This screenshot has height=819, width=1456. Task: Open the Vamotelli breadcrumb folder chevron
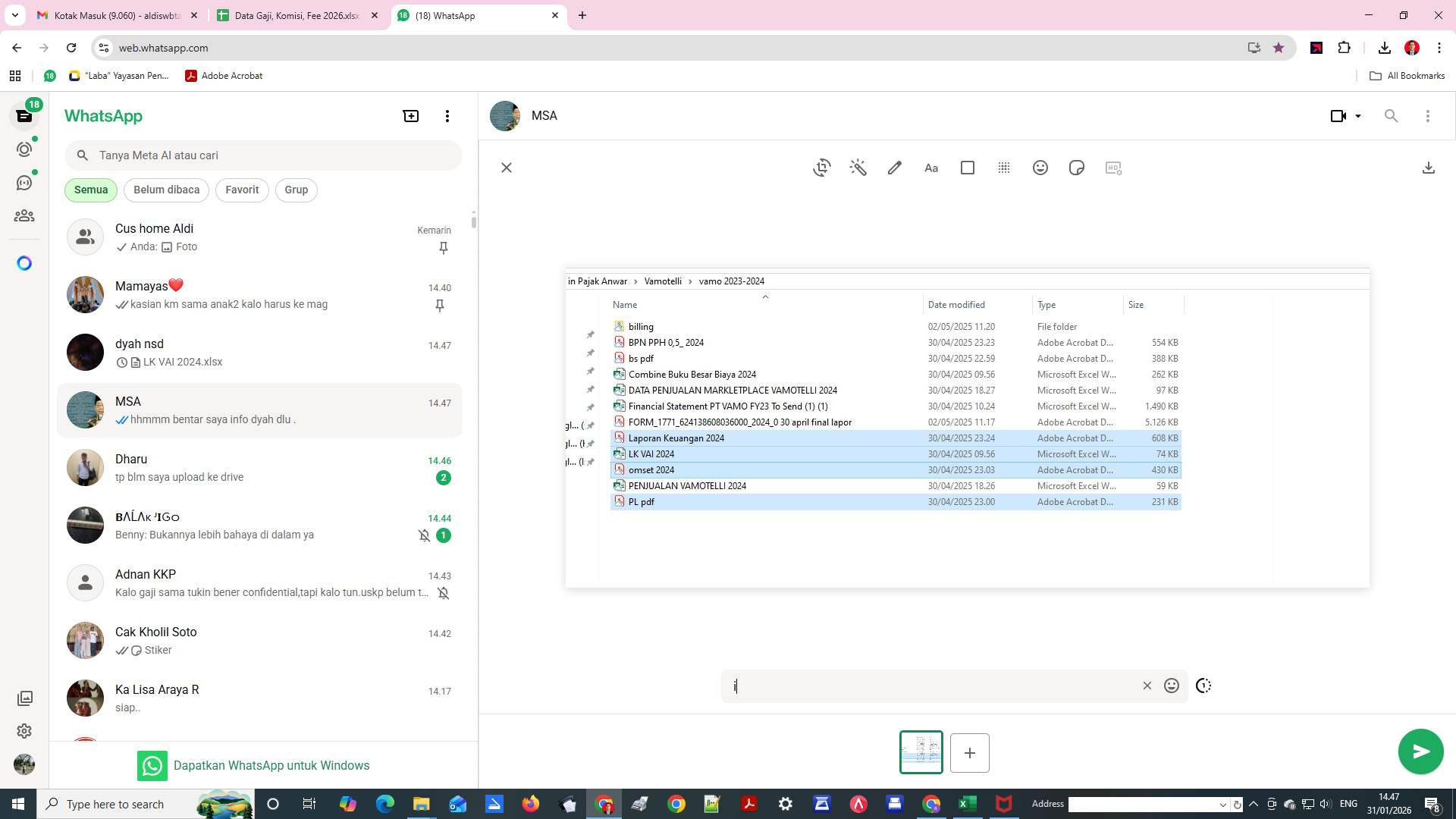tap(691, 281)
